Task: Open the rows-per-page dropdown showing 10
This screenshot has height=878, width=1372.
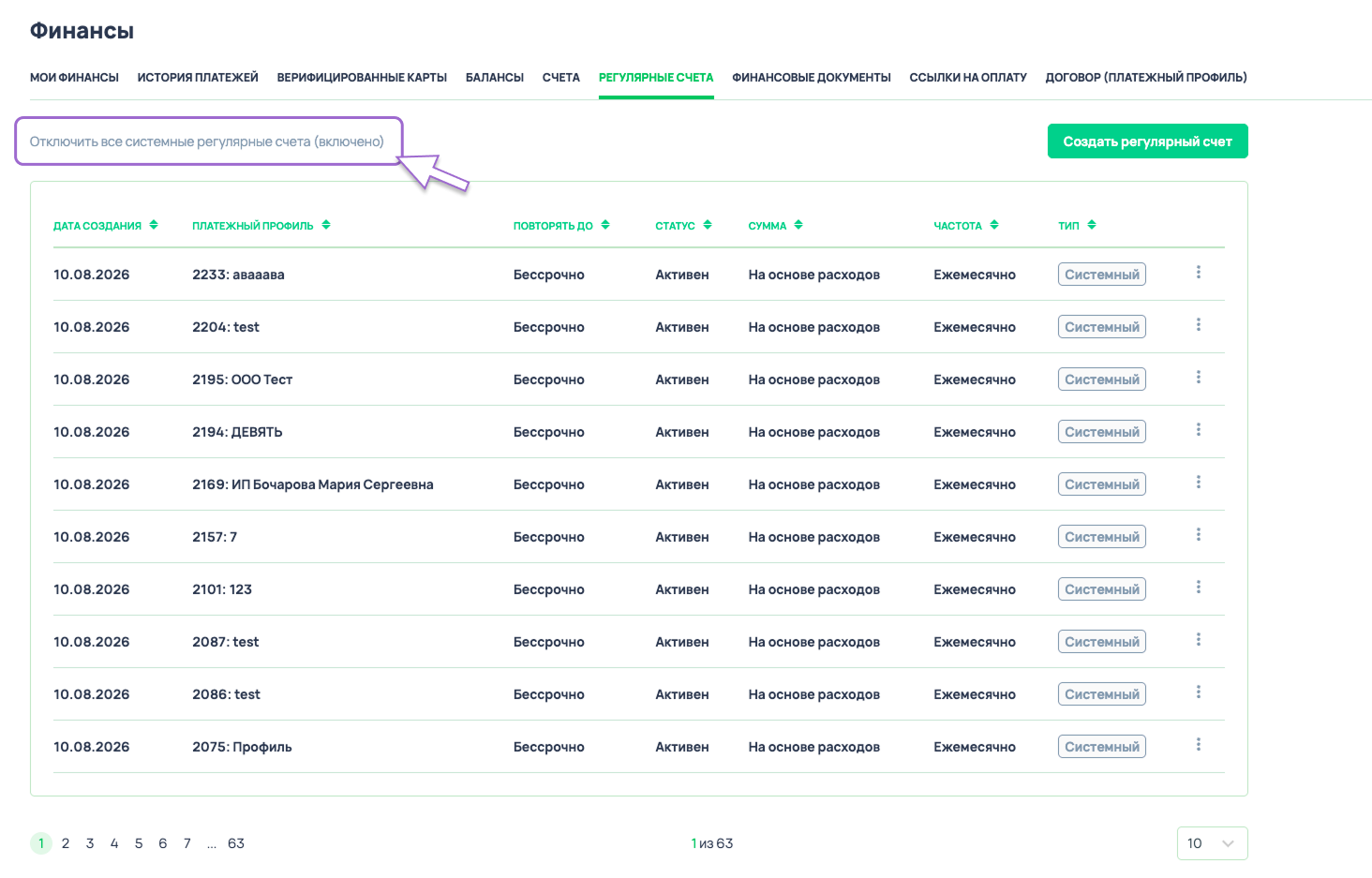Action: tap(1212, 843)
